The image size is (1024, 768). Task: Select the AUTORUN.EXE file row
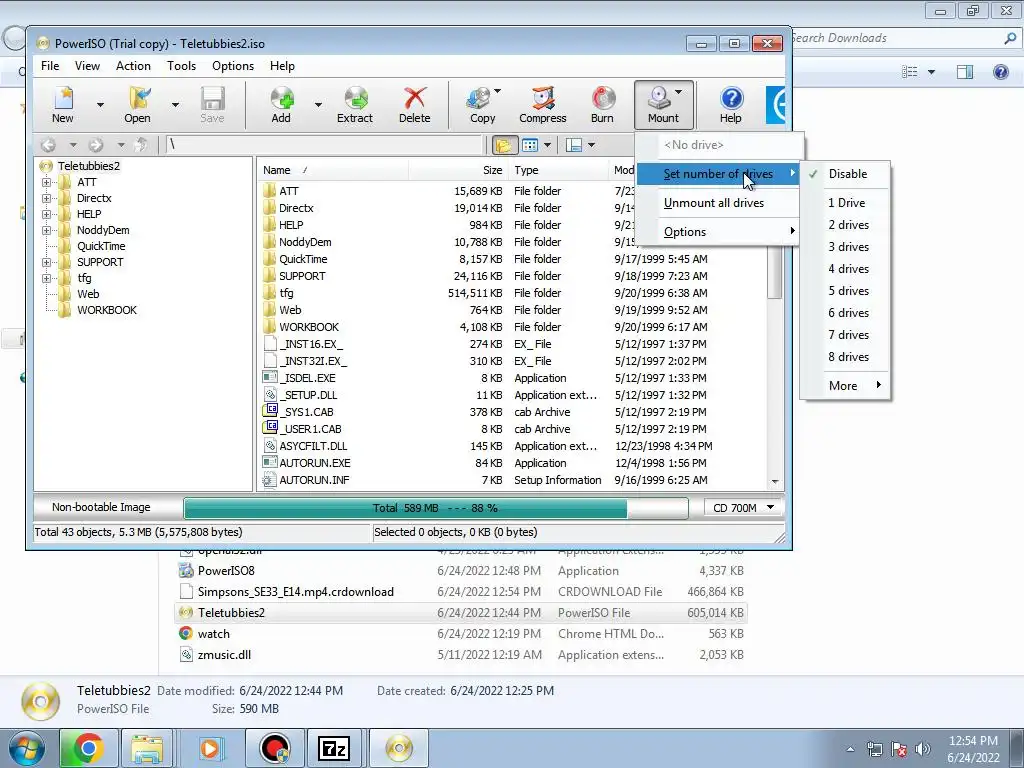click(513, 463)
